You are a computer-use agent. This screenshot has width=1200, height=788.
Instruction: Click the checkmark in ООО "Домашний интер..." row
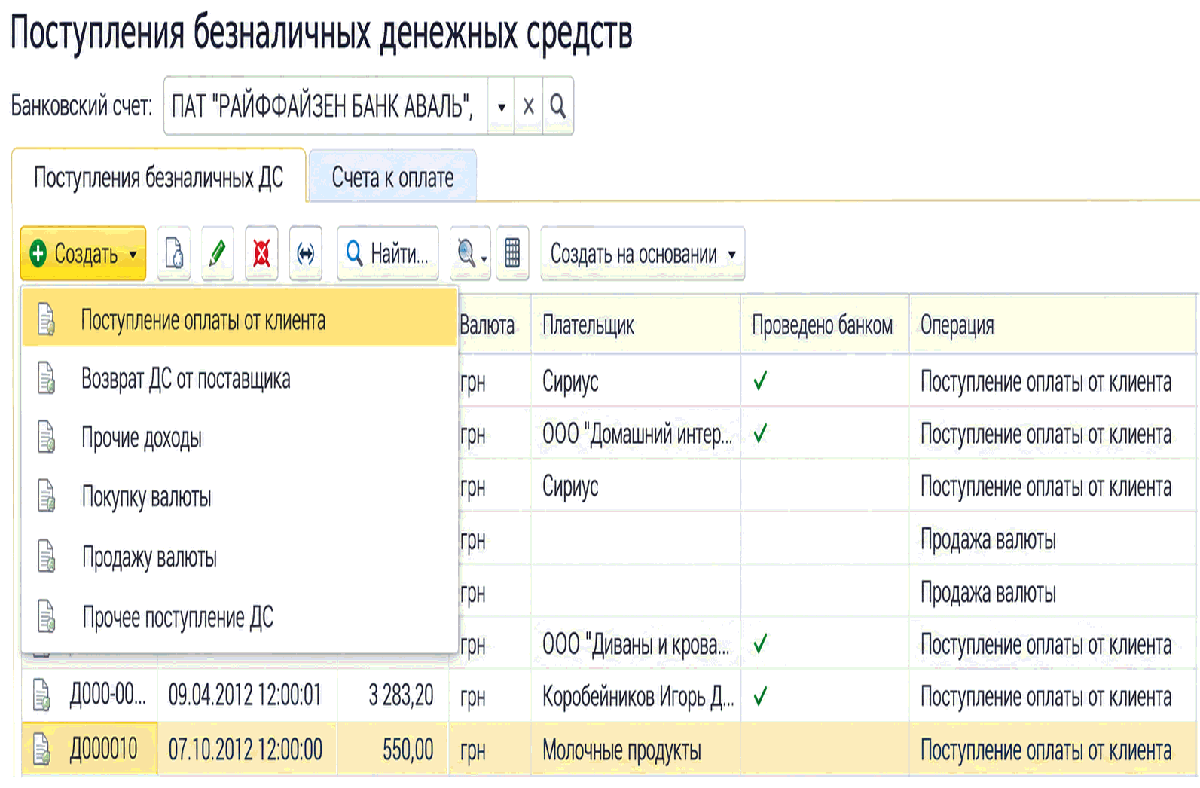tap(760, 433)
